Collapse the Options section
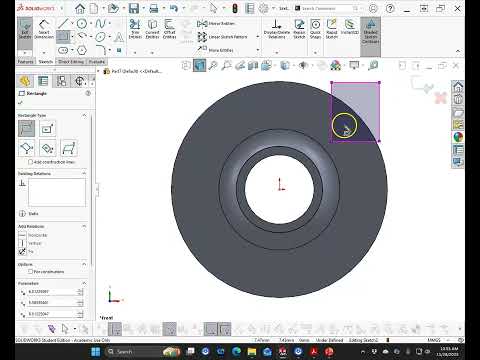 [84, 264]
